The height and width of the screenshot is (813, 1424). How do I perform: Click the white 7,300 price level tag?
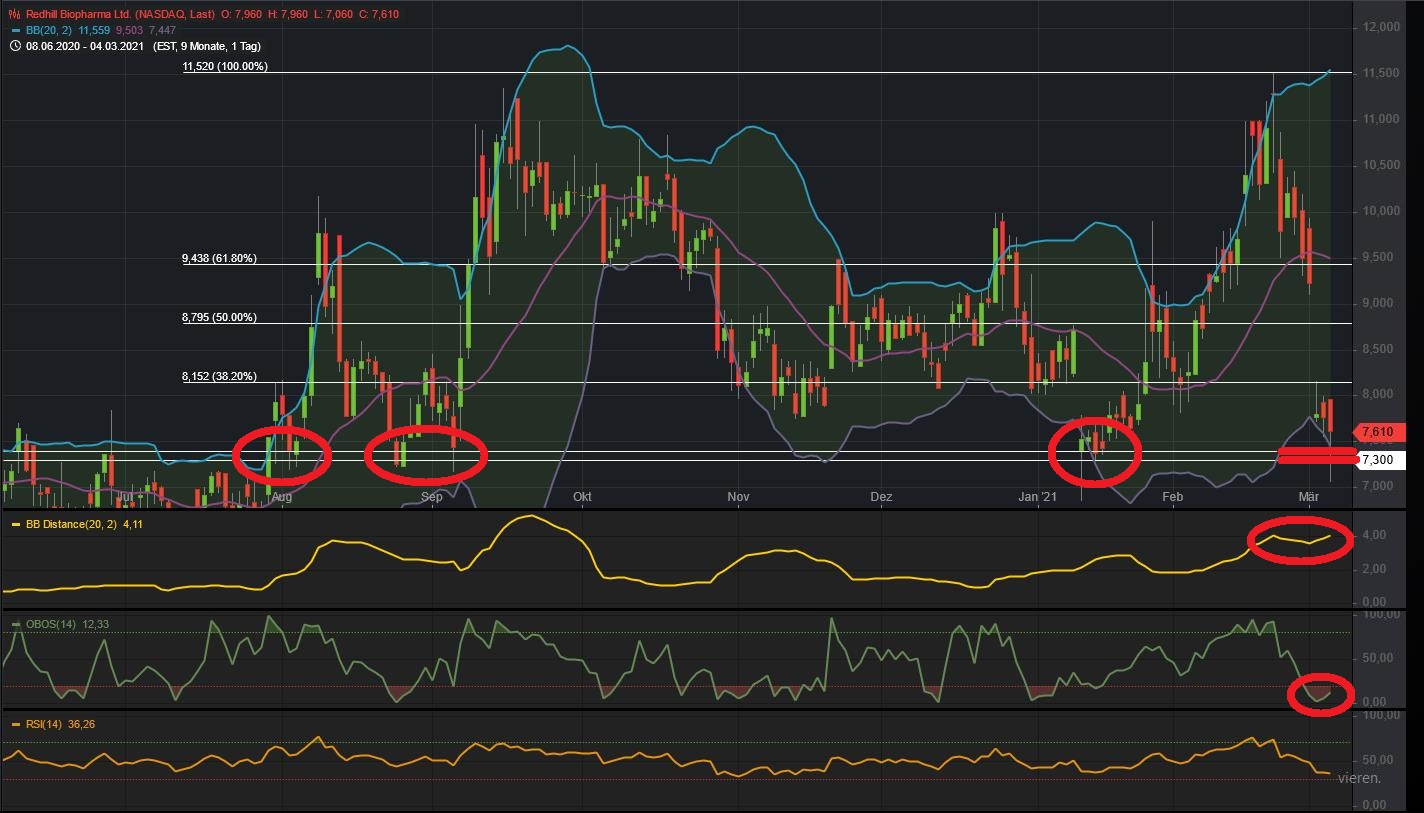pyautogui.click(x=1378, y=458)
